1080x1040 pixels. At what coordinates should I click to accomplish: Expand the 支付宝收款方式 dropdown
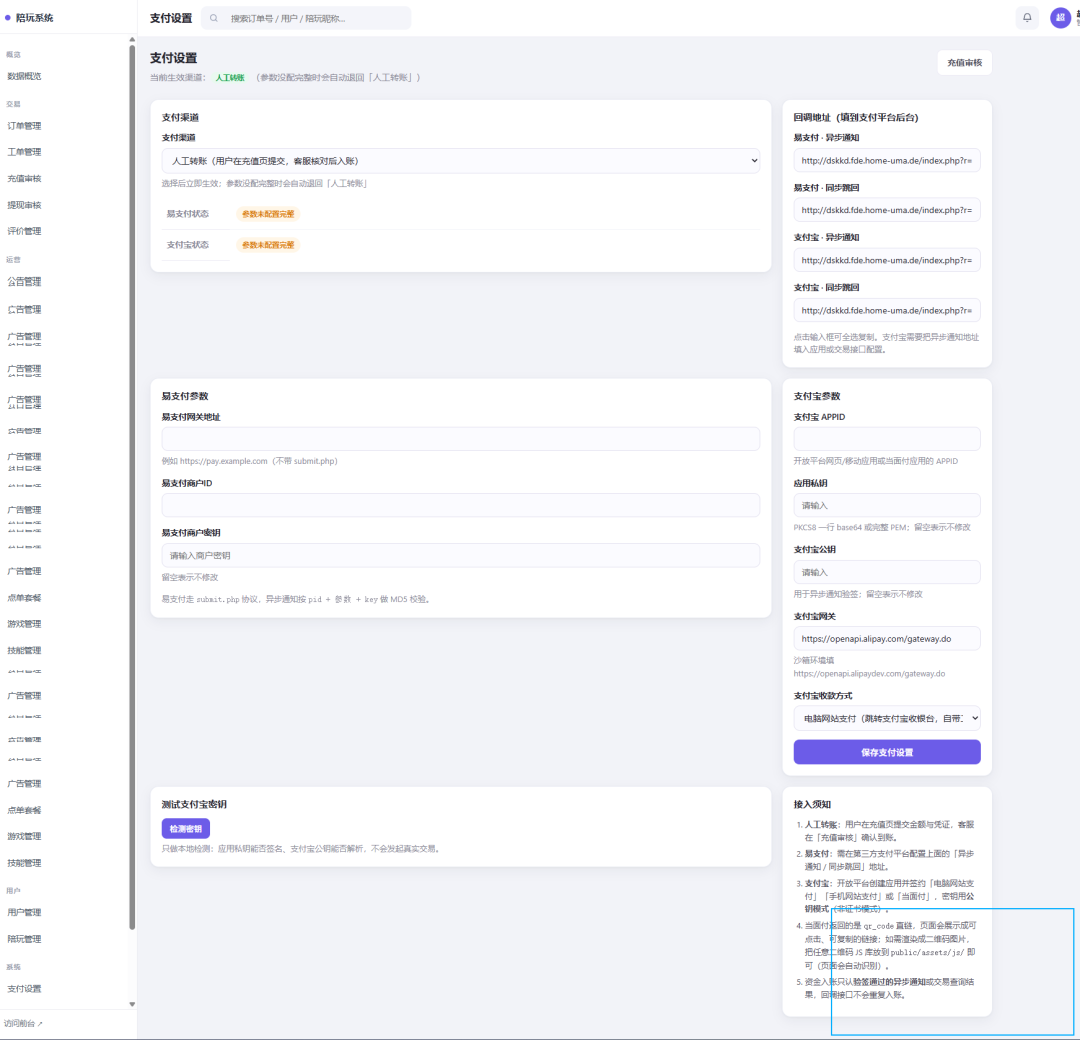pyautogui.click(x=887, y=718)
